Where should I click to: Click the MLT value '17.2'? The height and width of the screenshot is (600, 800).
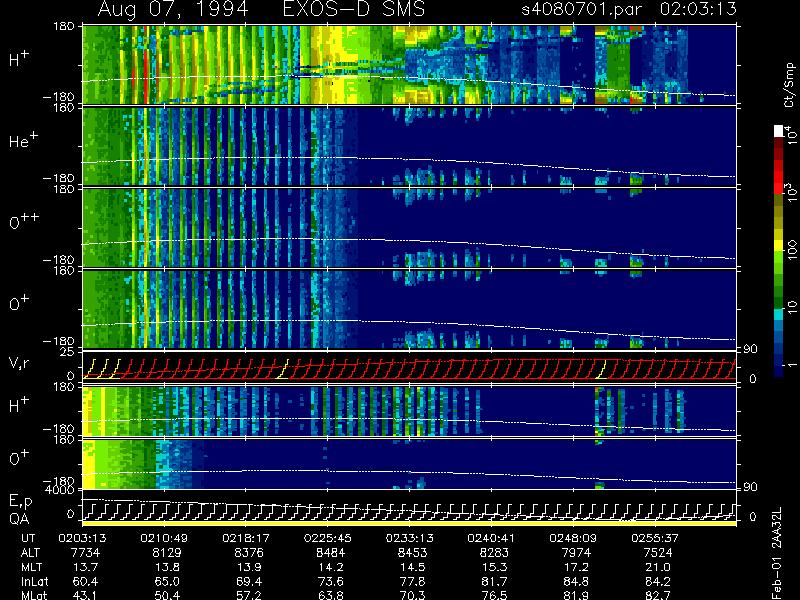[x=576, y=567]
